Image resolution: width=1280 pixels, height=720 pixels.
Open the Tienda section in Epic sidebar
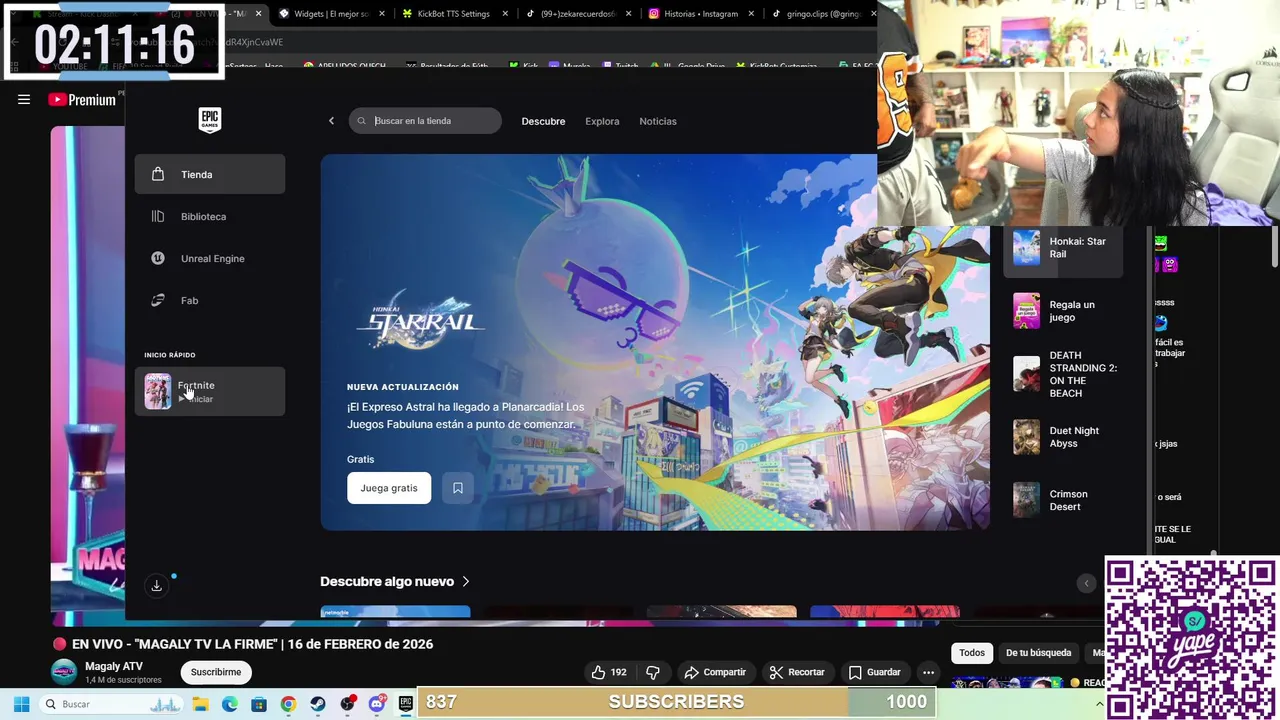click(x=210, y=174)
